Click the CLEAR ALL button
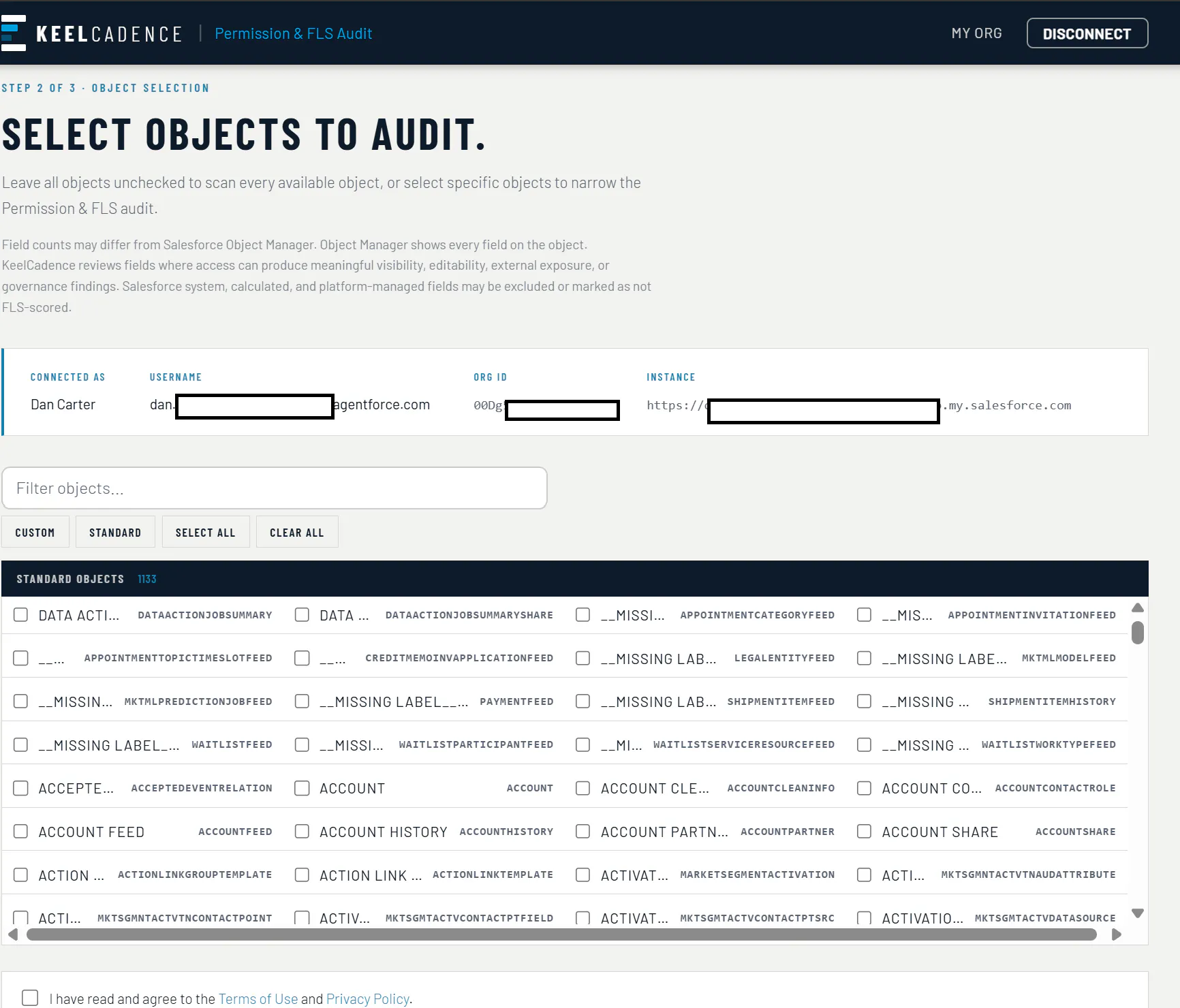The image size is (1180, 1008). tap(297, 532)
